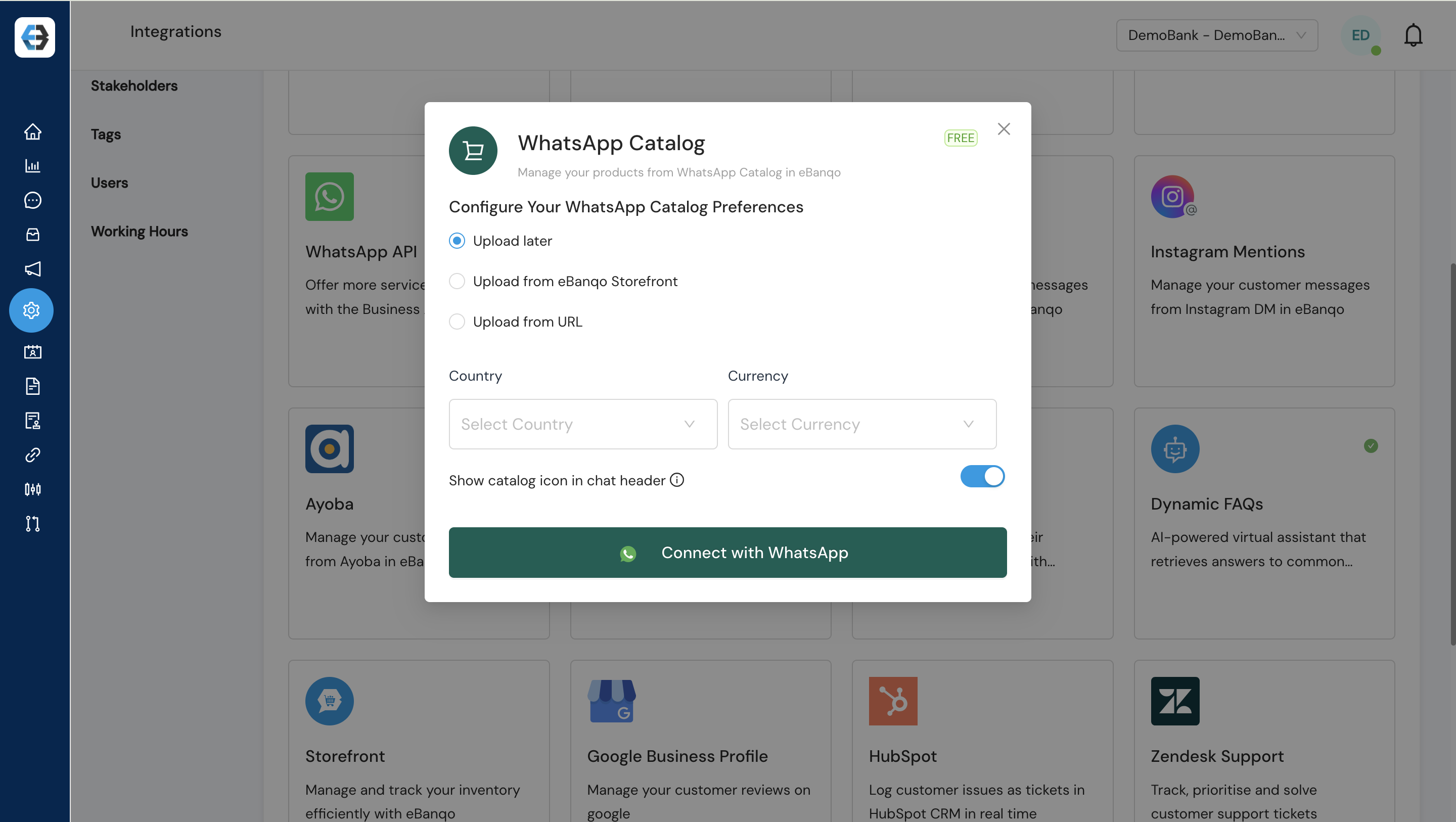The height and width of the screenshot is (822, 1456).
Task: Click the Zendesk Support card title
Action: [1217, 756]
